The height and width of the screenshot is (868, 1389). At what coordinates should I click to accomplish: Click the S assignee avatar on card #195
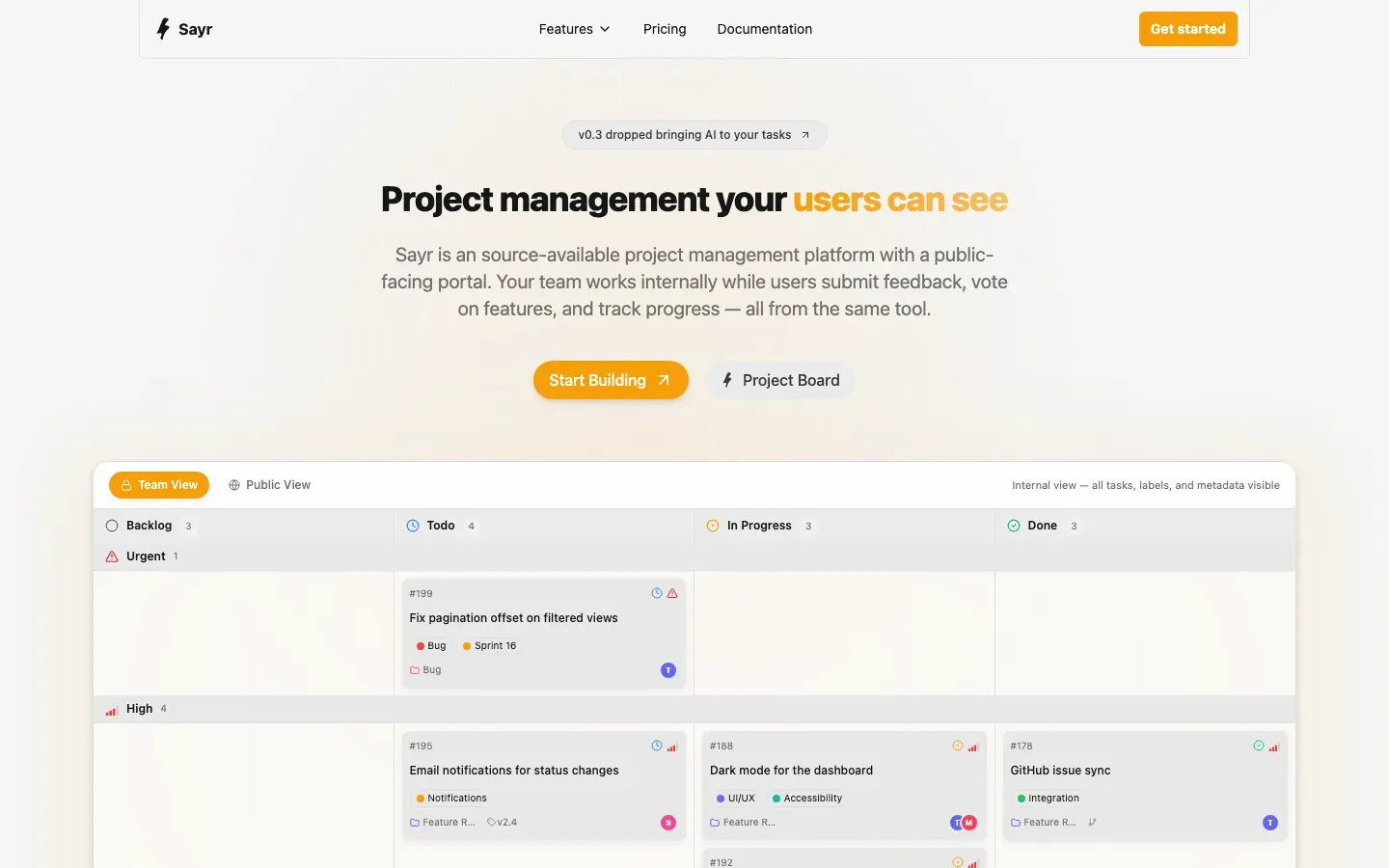tap(668, 823)
